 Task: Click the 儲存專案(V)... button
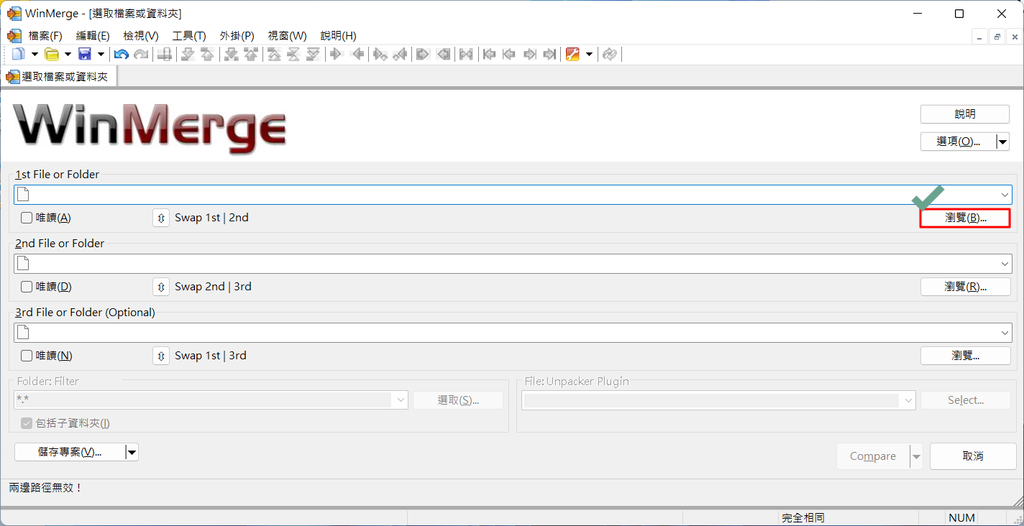coord(70,452)
